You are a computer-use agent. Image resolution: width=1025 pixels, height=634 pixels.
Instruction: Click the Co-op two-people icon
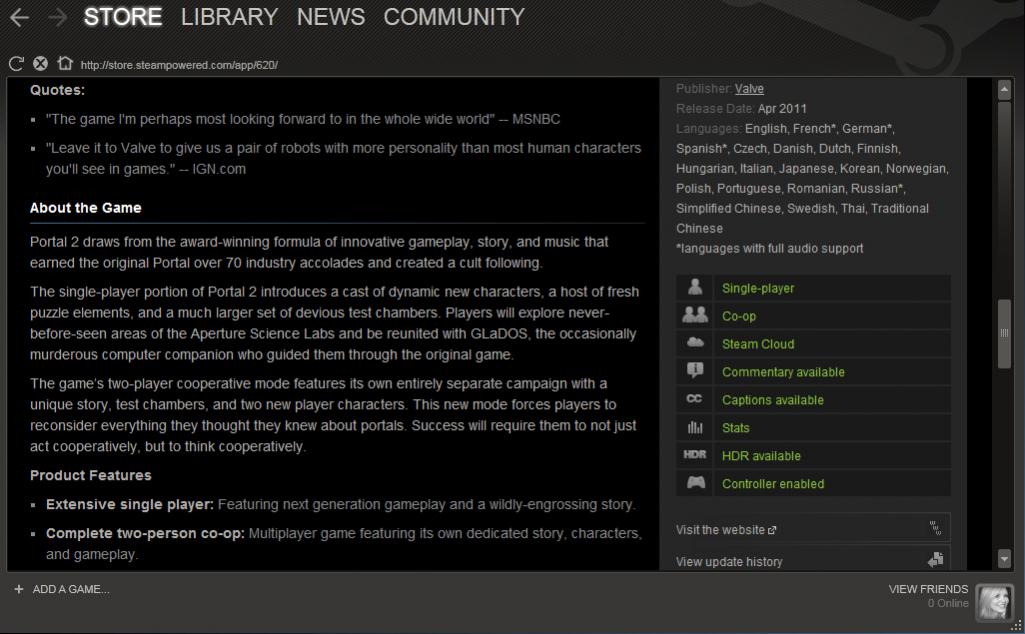(x=695, y=316)
